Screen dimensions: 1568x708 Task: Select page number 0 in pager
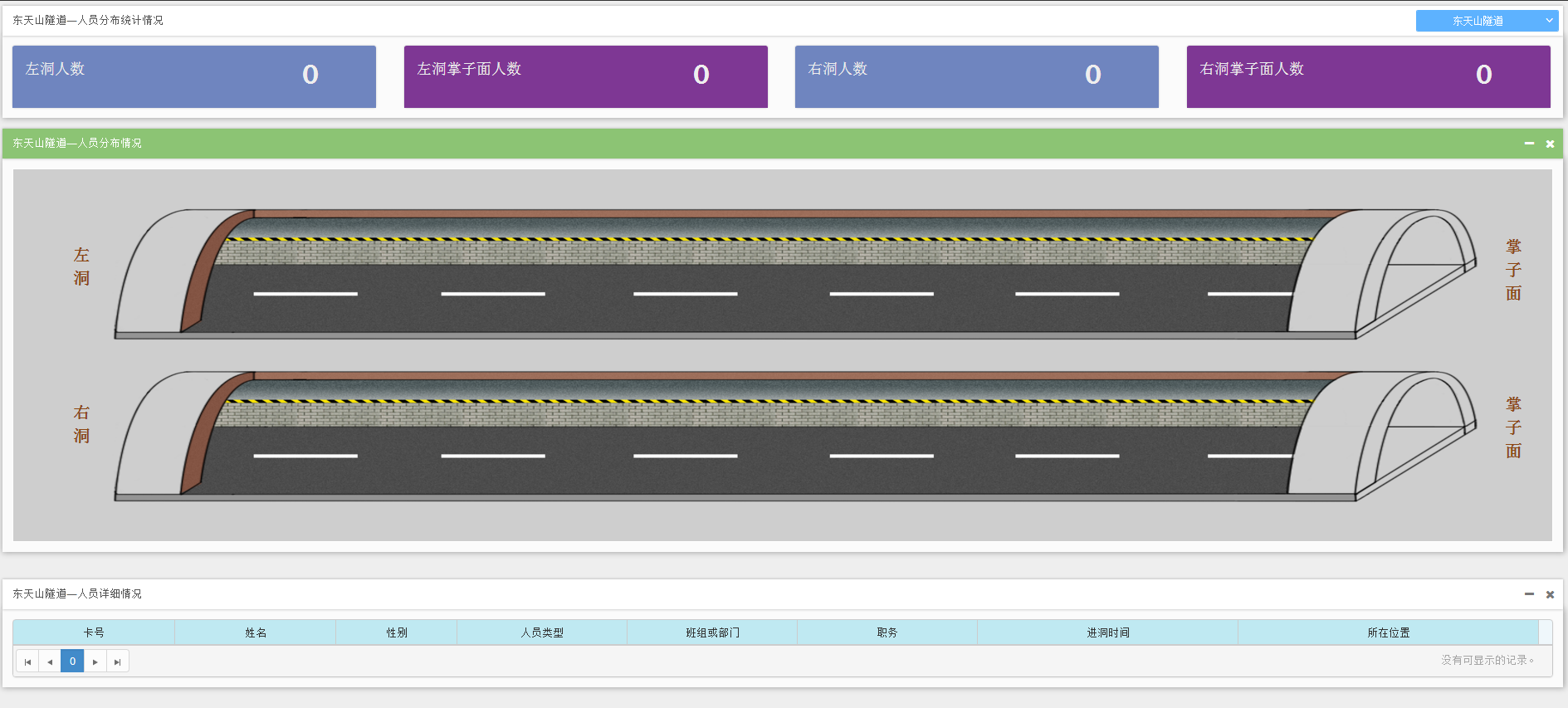pos(72,662)
